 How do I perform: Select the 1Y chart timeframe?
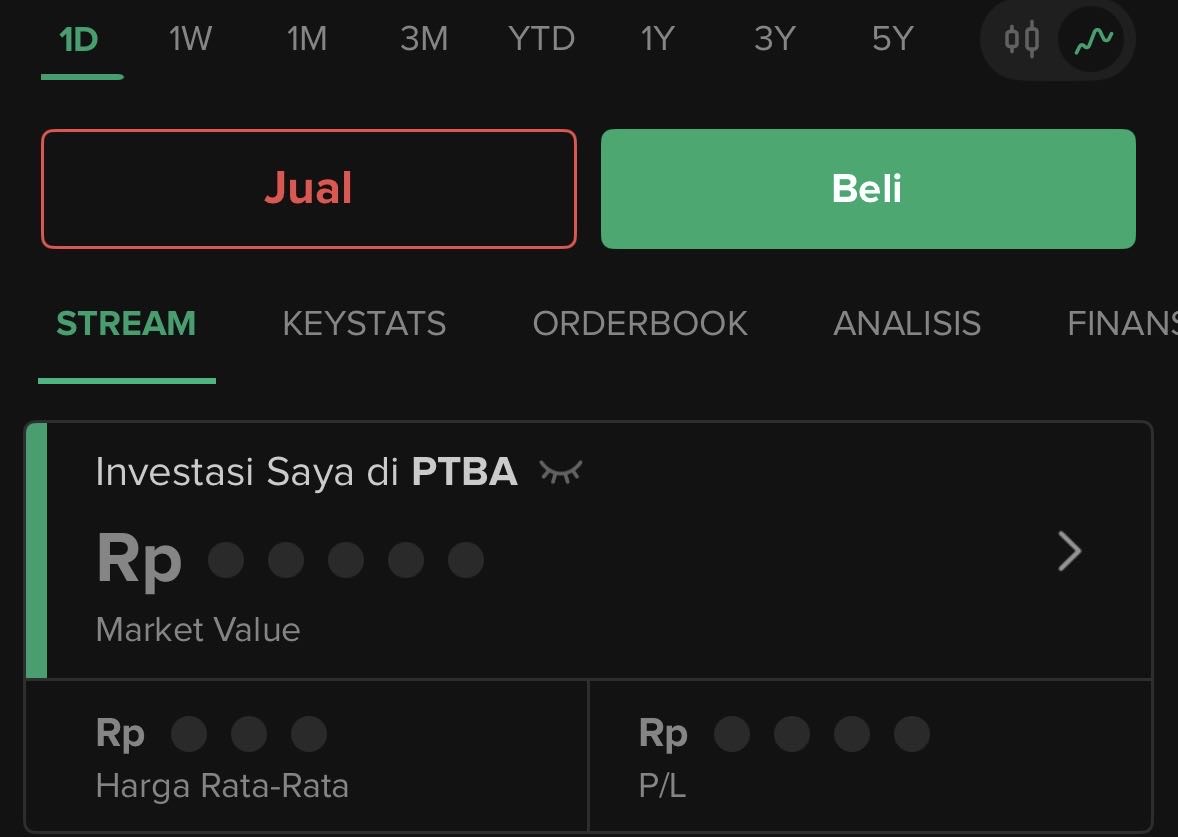[658, 40]
